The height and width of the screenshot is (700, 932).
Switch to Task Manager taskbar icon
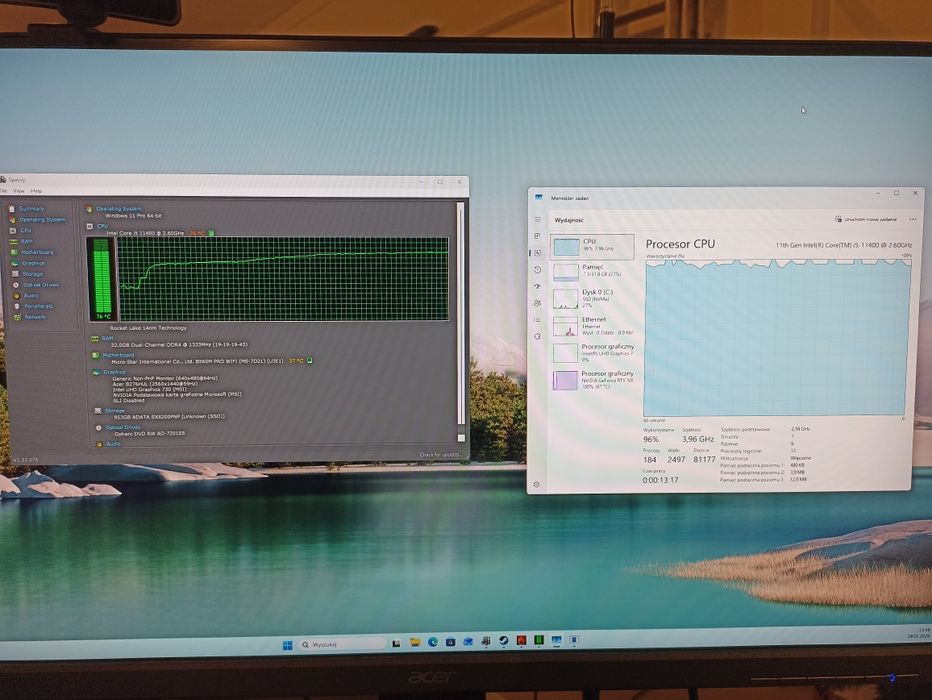[x=556, y=640]
